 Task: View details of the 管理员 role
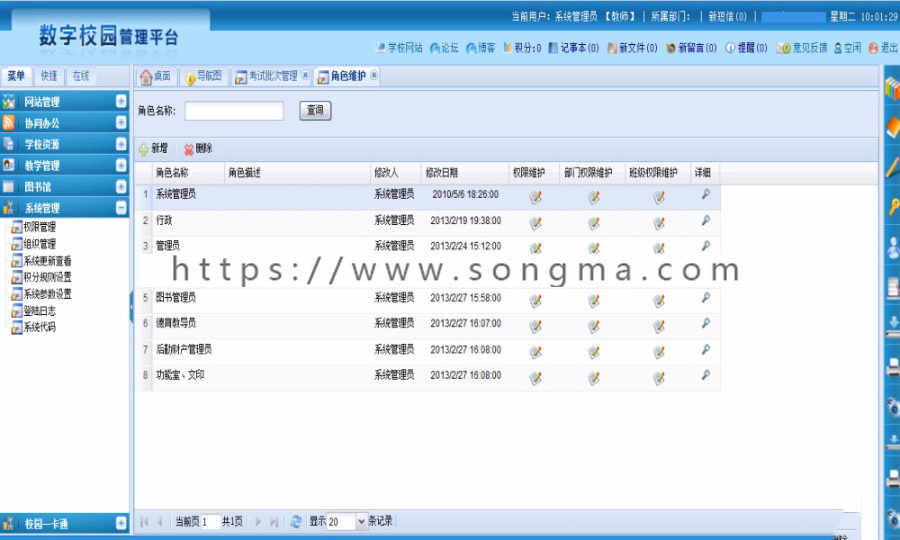[x=706, y=246]
